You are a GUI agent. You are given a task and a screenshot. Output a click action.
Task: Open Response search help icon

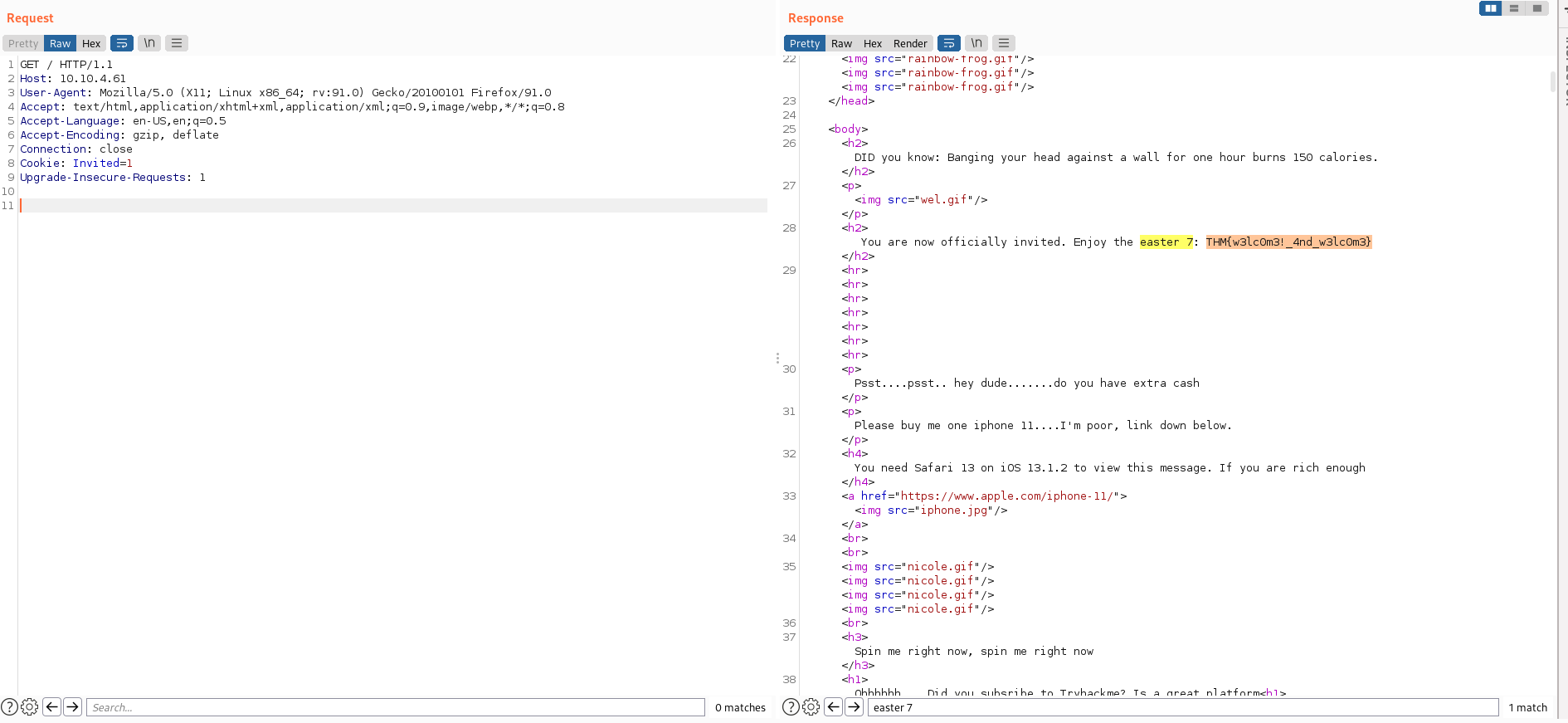(791, 707)
